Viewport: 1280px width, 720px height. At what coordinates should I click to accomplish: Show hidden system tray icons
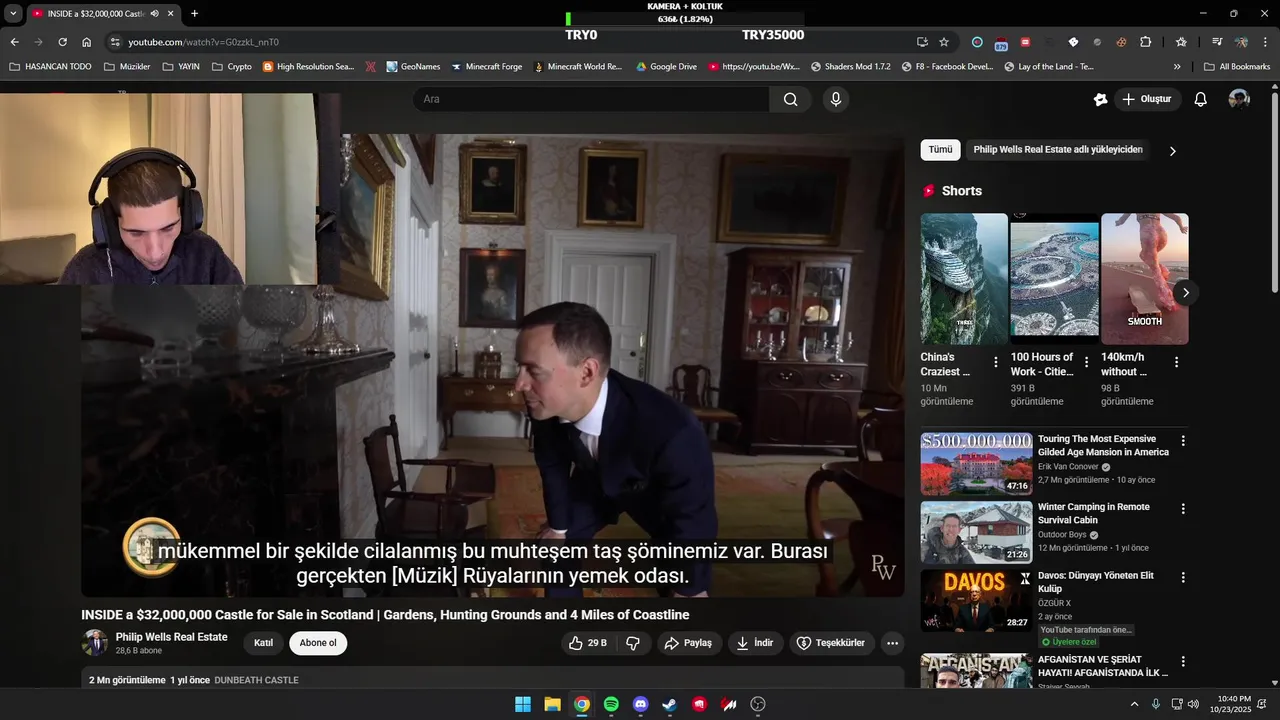[1134, 704]
